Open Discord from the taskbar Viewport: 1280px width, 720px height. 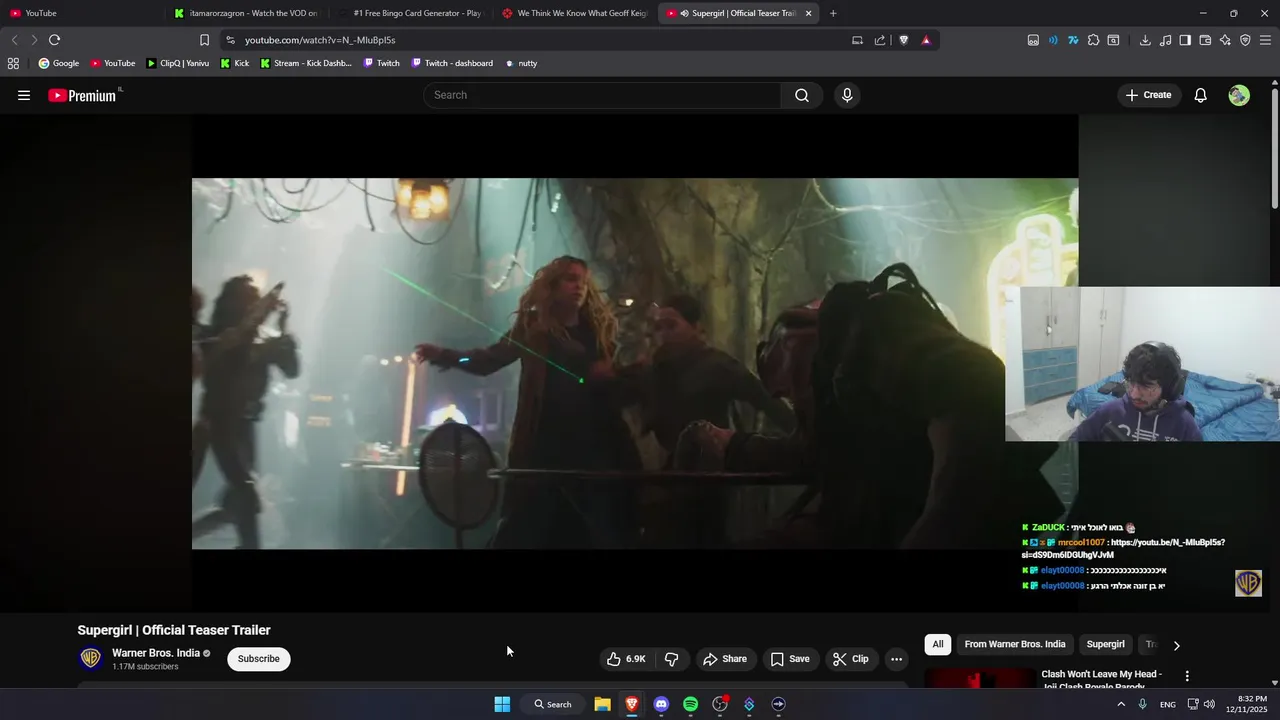661,704
